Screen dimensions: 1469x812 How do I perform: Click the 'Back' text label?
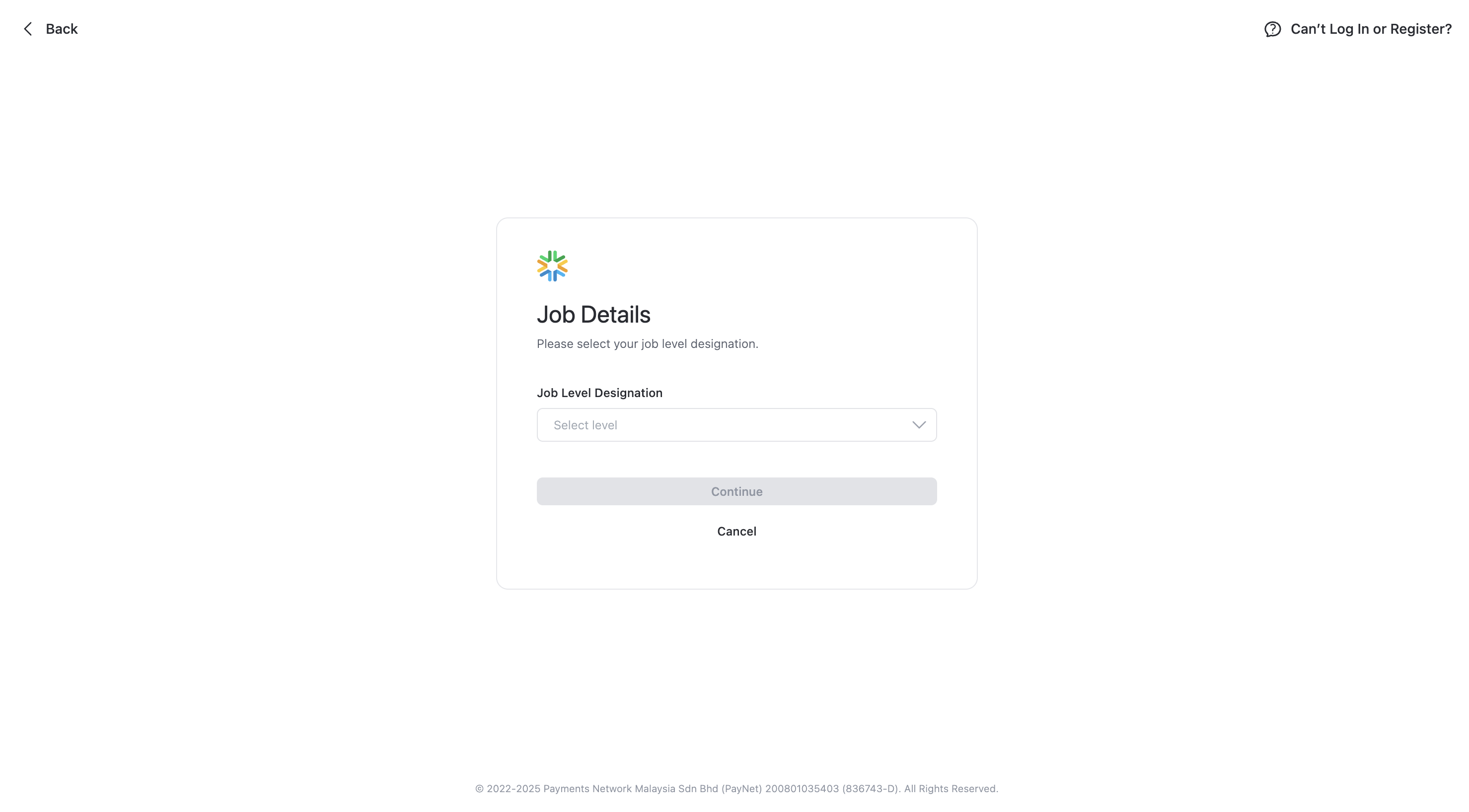click(62, 29)
